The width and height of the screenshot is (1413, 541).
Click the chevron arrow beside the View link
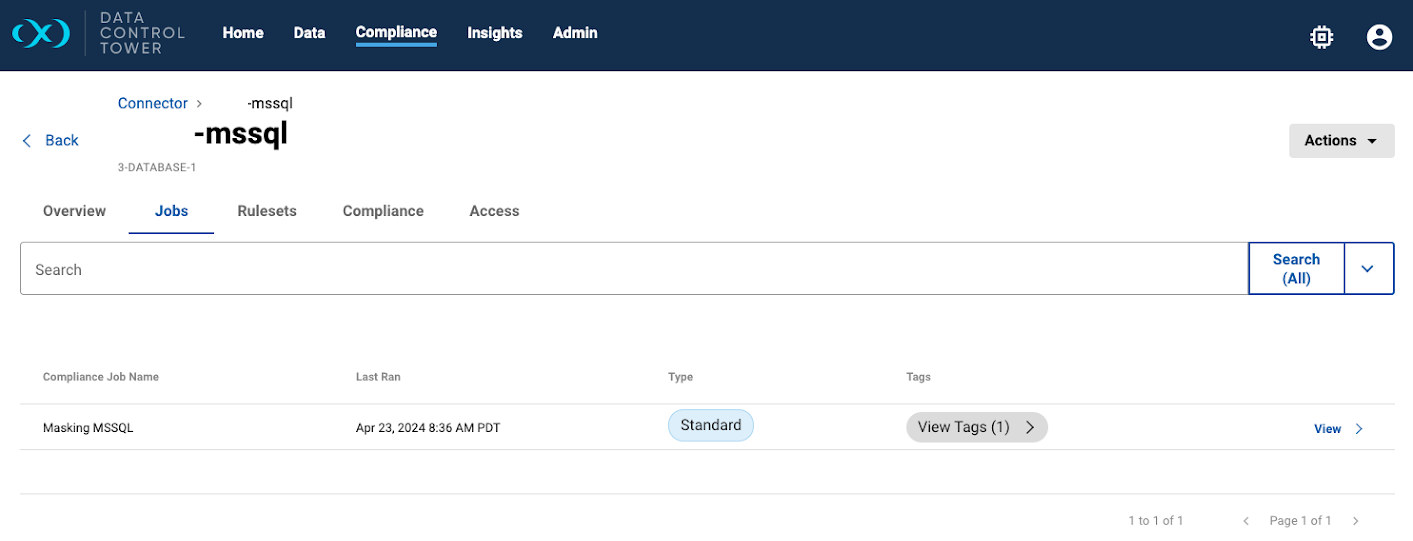1359,429
